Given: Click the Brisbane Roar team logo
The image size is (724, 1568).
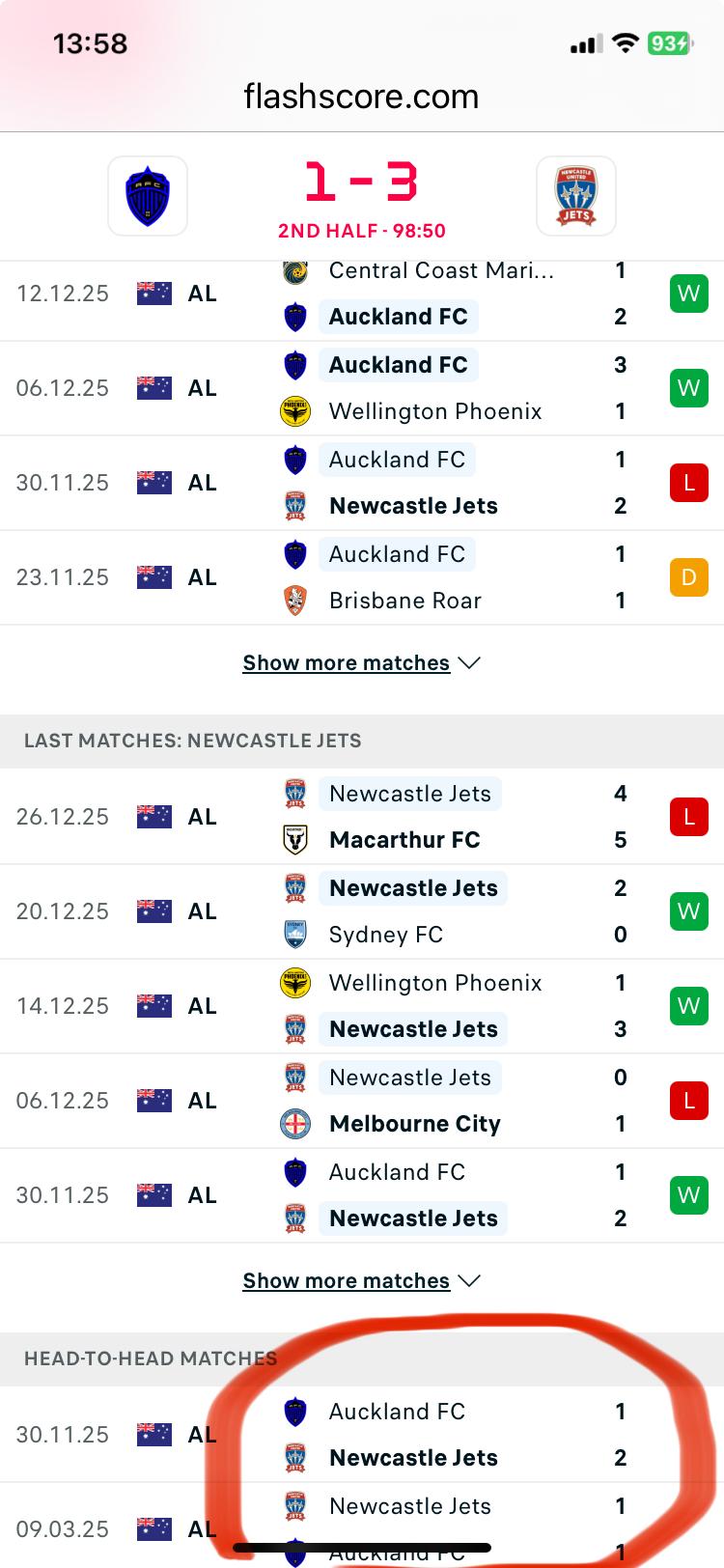Looking at the screenshot, I should click(x=295, y=601).
